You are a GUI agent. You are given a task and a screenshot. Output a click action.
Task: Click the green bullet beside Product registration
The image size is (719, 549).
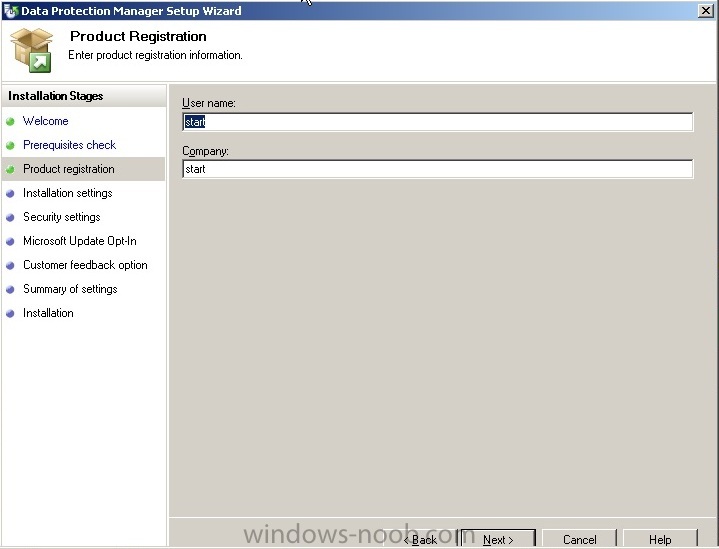pos(10,170)
